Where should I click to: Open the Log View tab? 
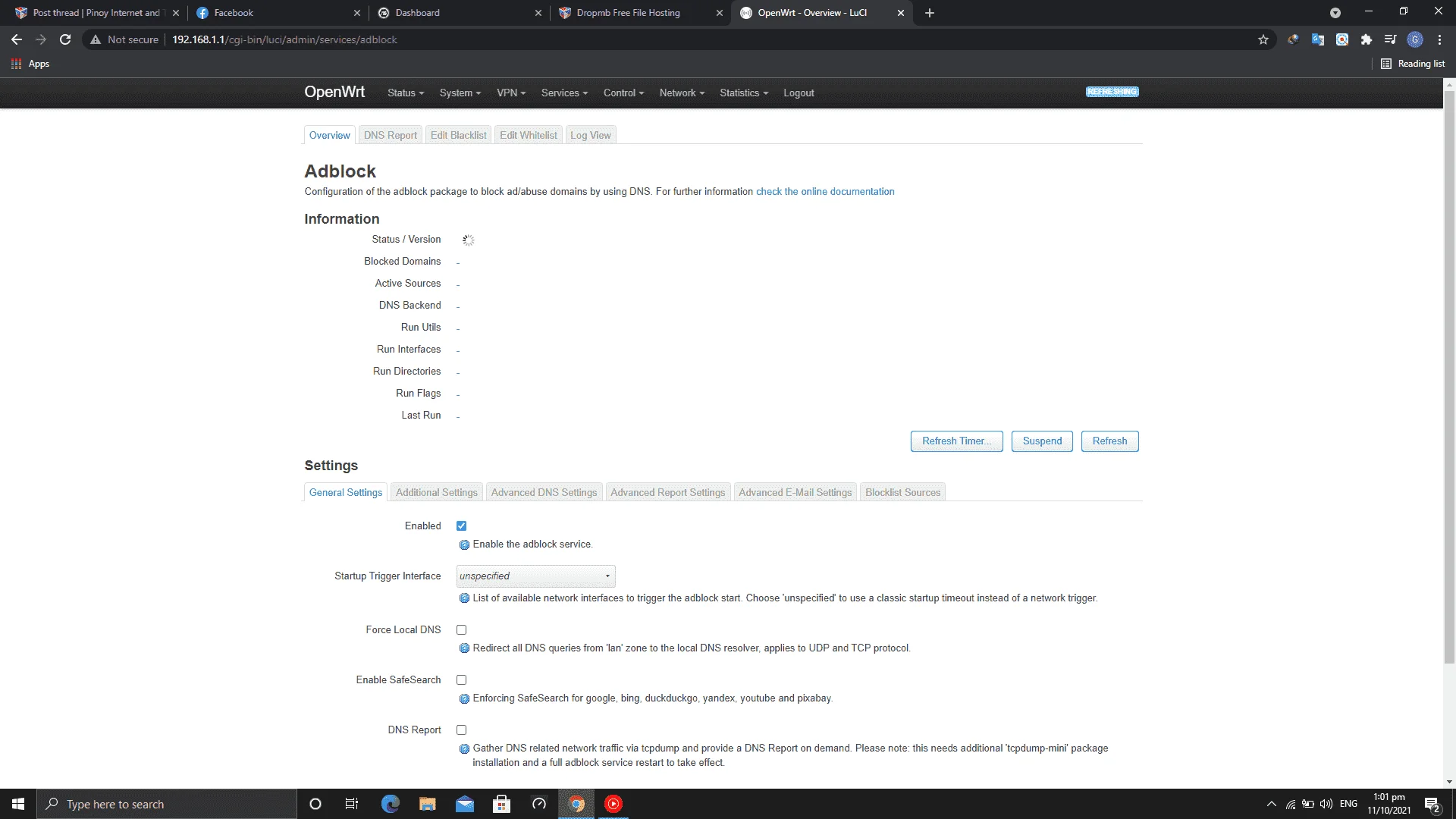(x=590, y=135)
